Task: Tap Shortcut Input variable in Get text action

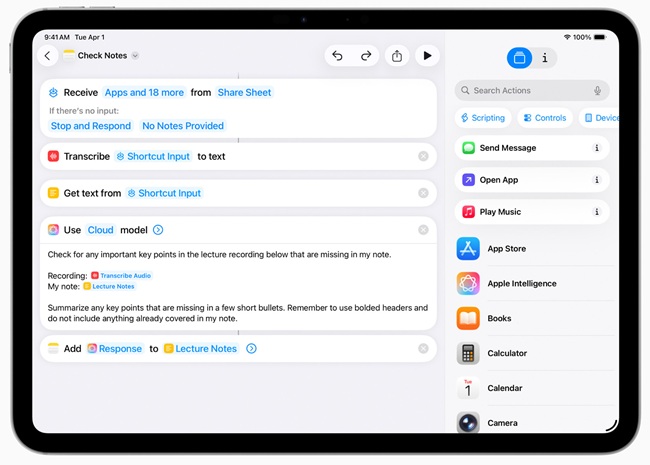Action: pos(165,193)
